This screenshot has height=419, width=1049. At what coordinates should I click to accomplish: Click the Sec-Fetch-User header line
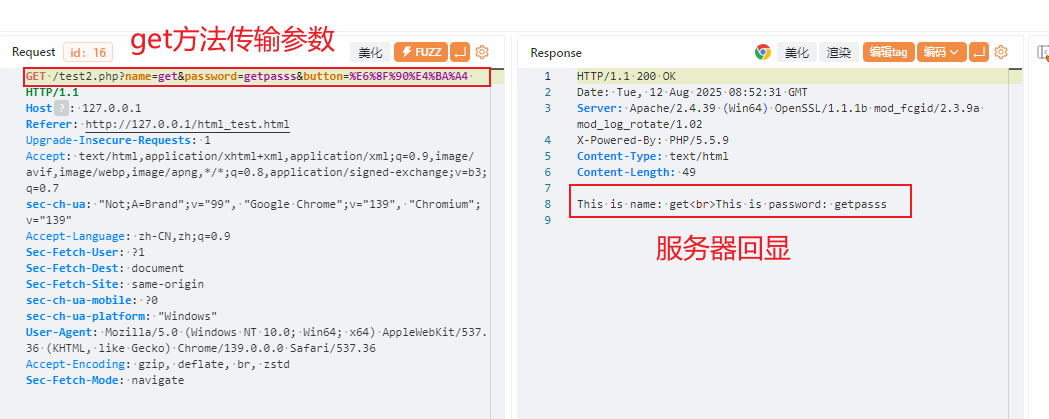point(85,252)
